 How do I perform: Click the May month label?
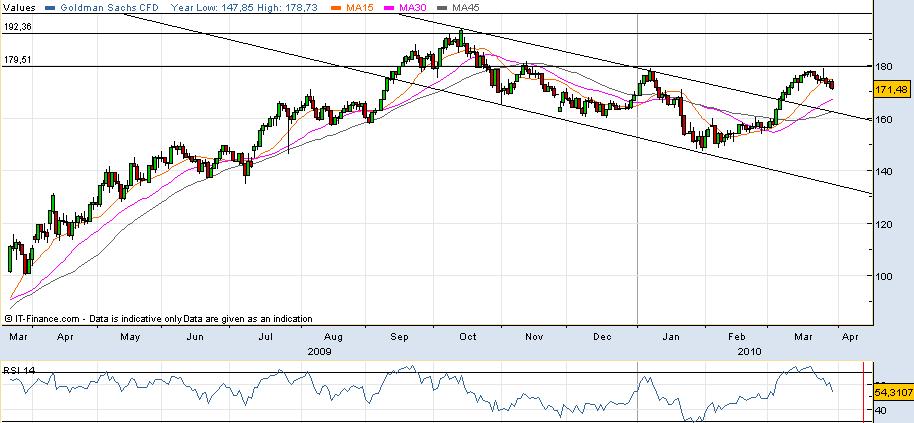pos(130,337)
